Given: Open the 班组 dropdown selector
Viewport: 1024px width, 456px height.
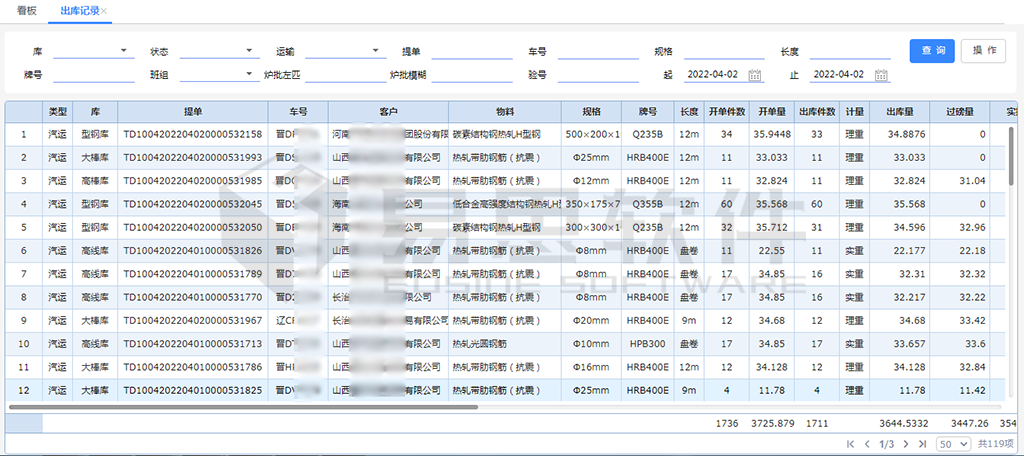Looking at the screenshot, I should (250, 75).
